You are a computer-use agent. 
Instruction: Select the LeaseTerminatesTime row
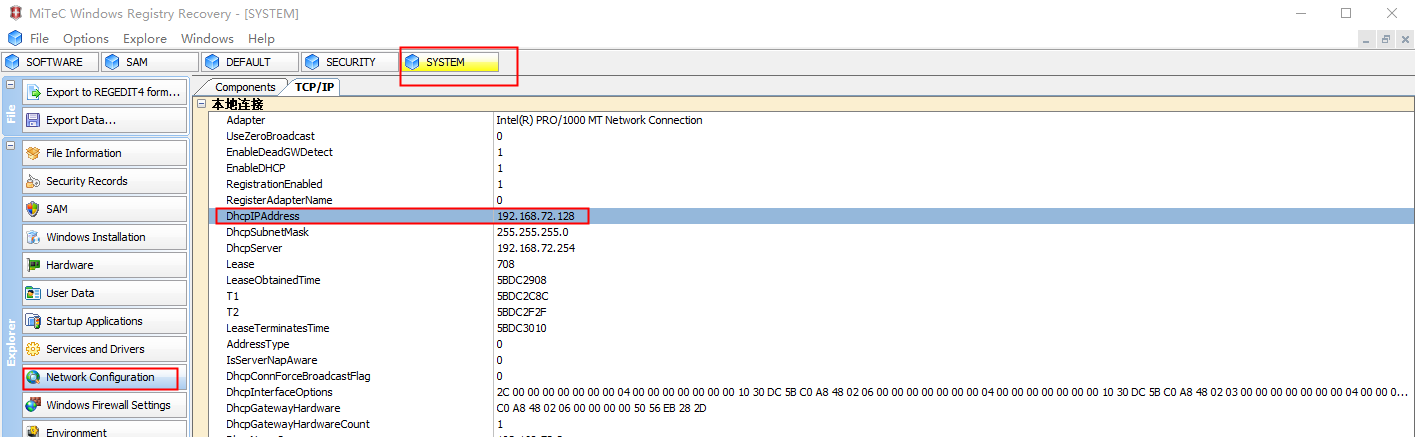[811, 328]
